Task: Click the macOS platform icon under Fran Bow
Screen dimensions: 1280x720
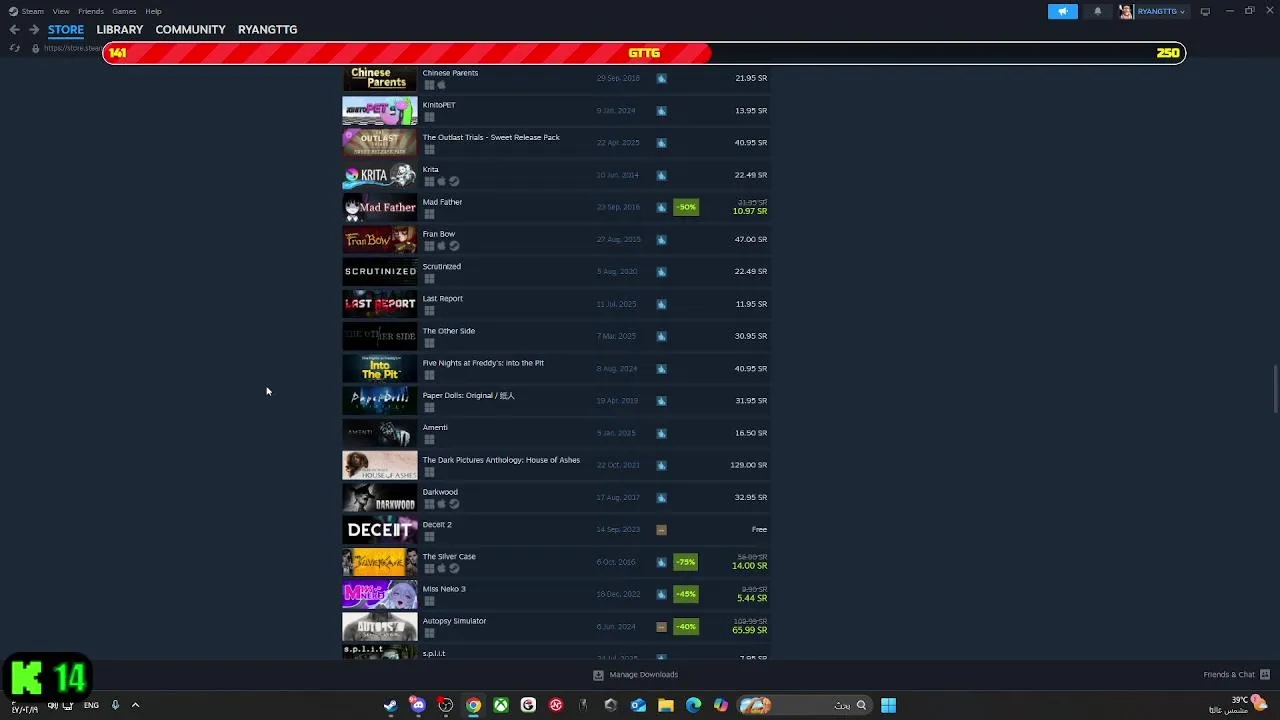Action: (x=441, y=246)
